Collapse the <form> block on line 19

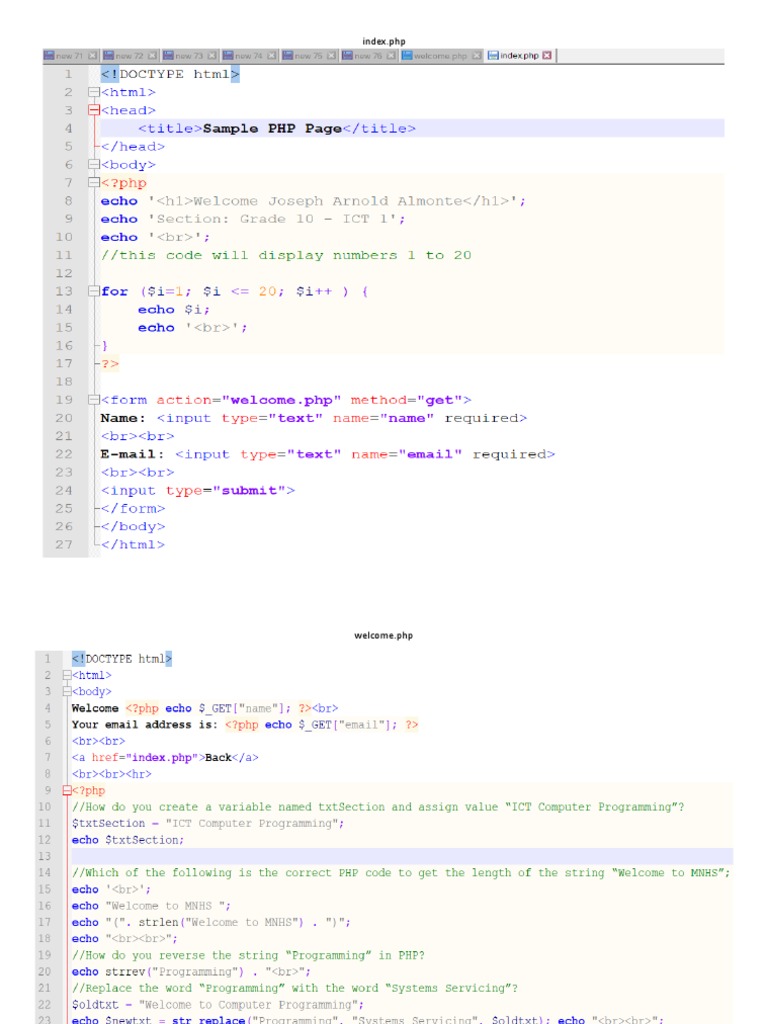pos(93,400)
